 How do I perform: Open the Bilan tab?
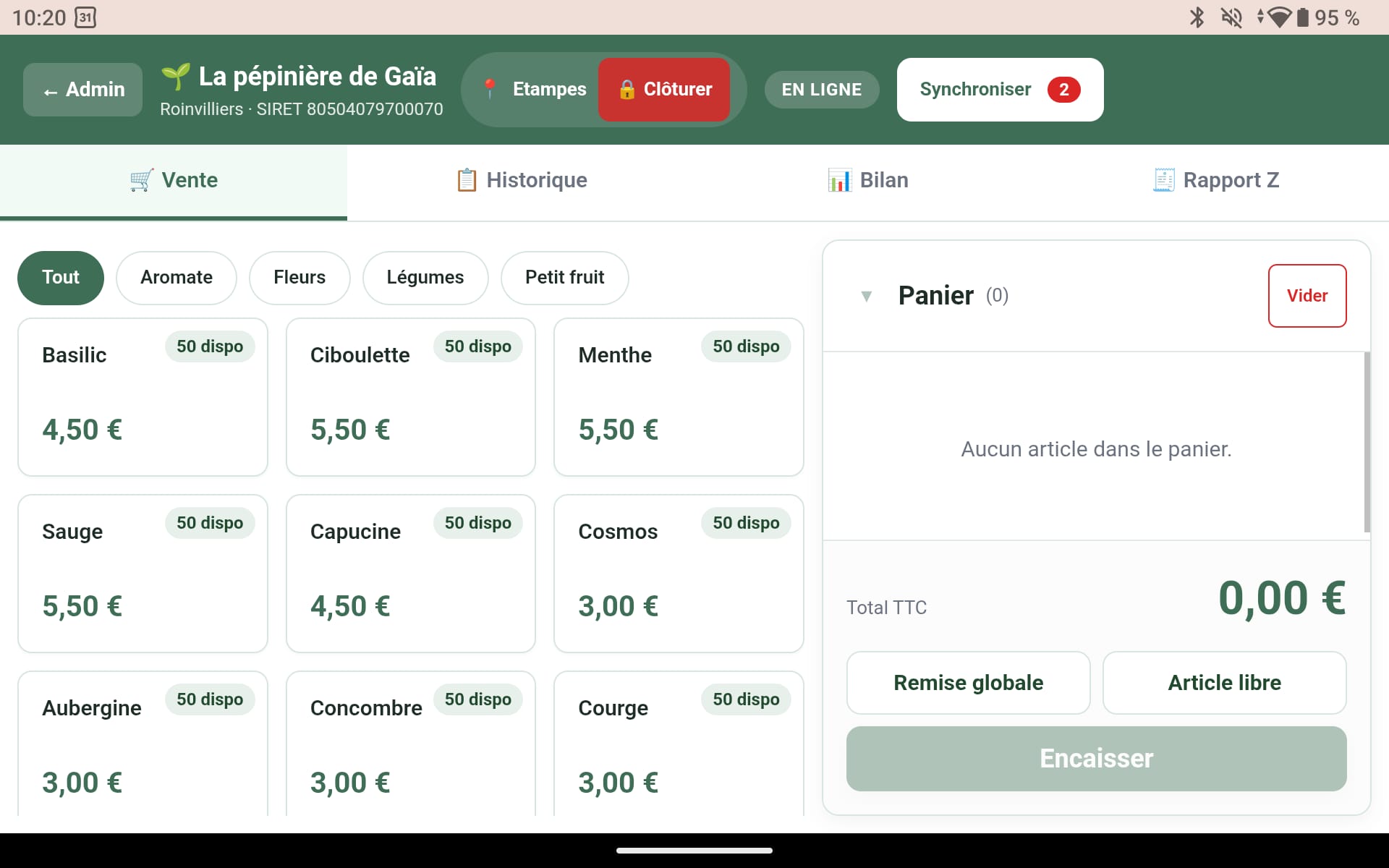pos(868,181)
